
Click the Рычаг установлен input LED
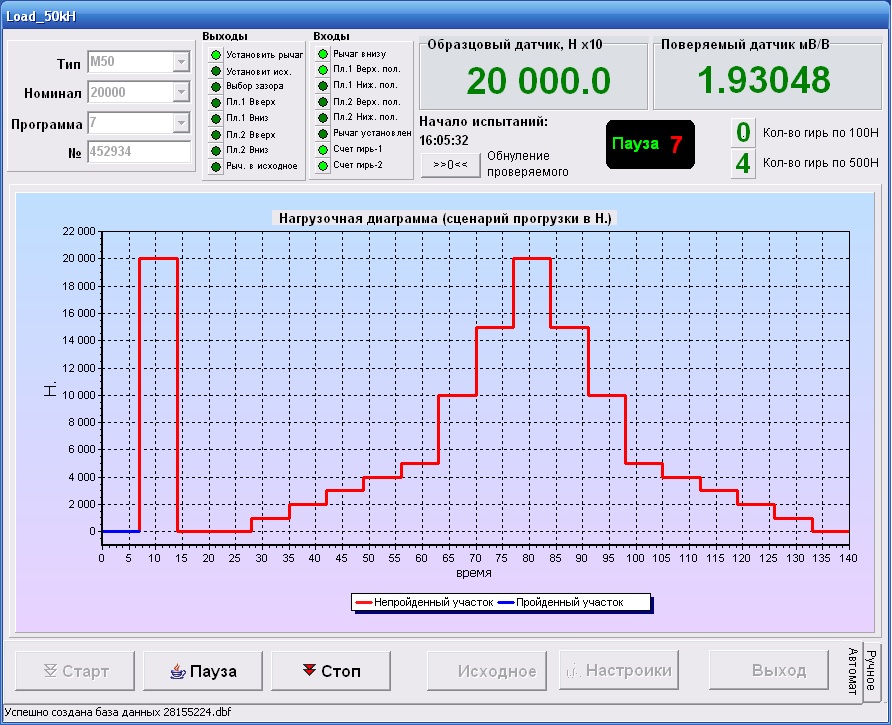[x=322, y=133]
